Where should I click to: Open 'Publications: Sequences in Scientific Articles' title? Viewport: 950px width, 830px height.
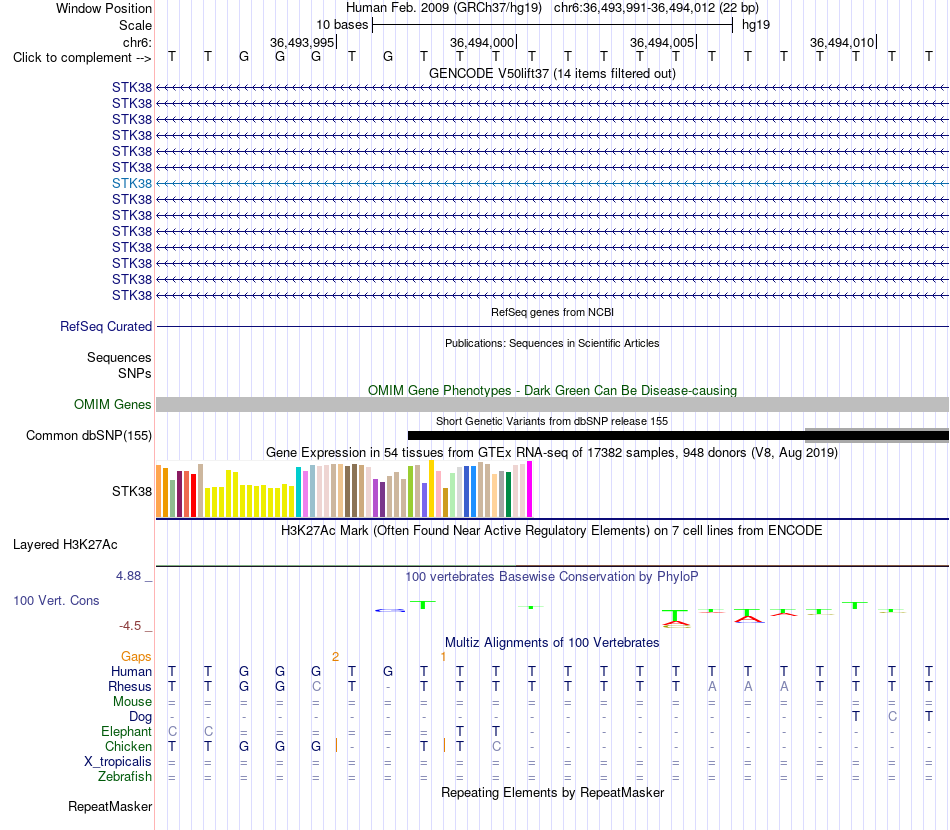(552, 343)
